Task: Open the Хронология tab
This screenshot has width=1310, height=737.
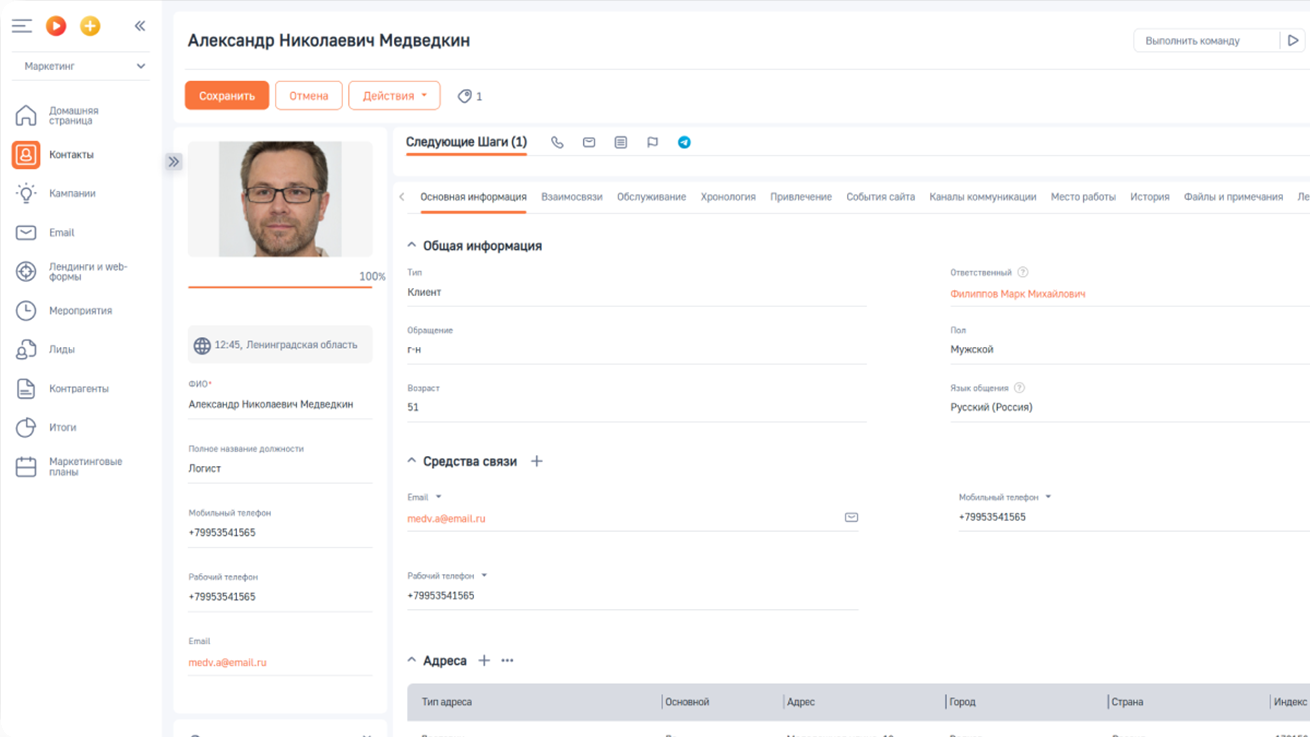Action: coord(728,197)
